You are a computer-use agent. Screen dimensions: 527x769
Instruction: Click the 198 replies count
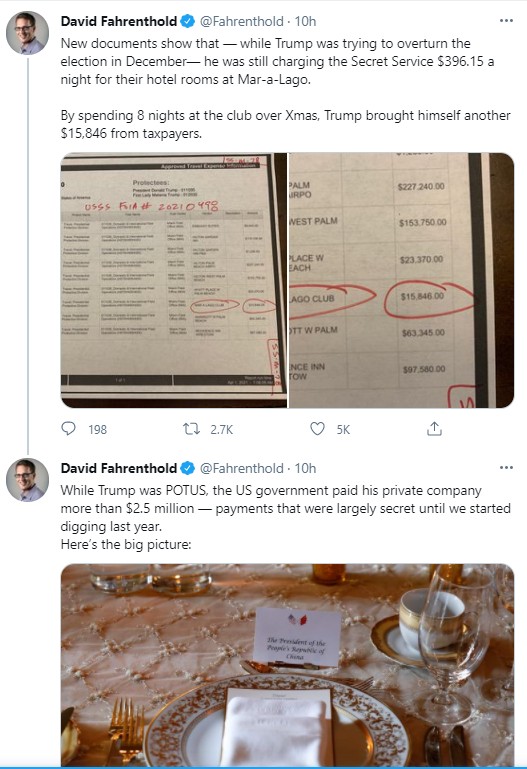tap(98, 430)
